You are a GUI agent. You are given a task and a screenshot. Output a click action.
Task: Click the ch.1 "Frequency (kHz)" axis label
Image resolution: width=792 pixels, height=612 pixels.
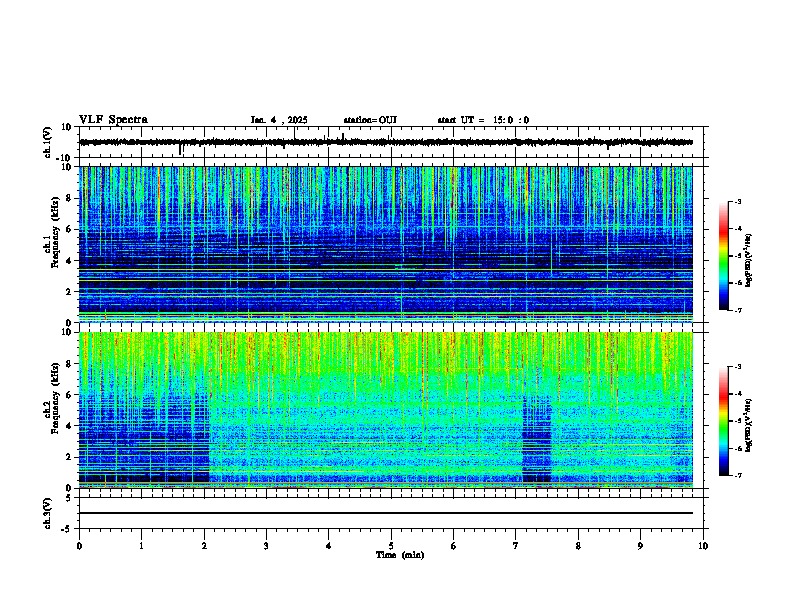[x=56, y=232]
